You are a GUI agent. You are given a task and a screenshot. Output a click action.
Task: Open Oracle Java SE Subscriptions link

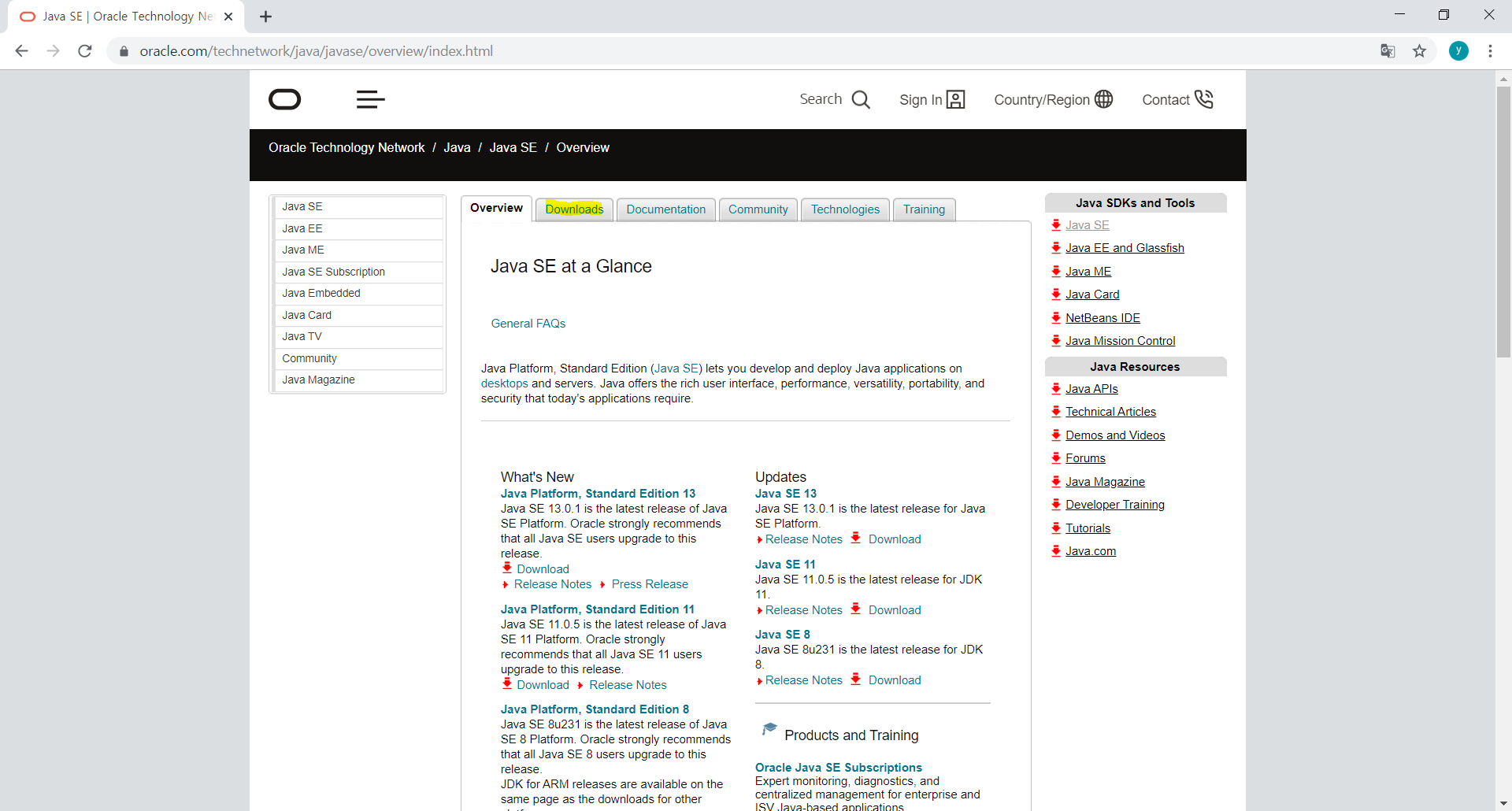[839, 768]
